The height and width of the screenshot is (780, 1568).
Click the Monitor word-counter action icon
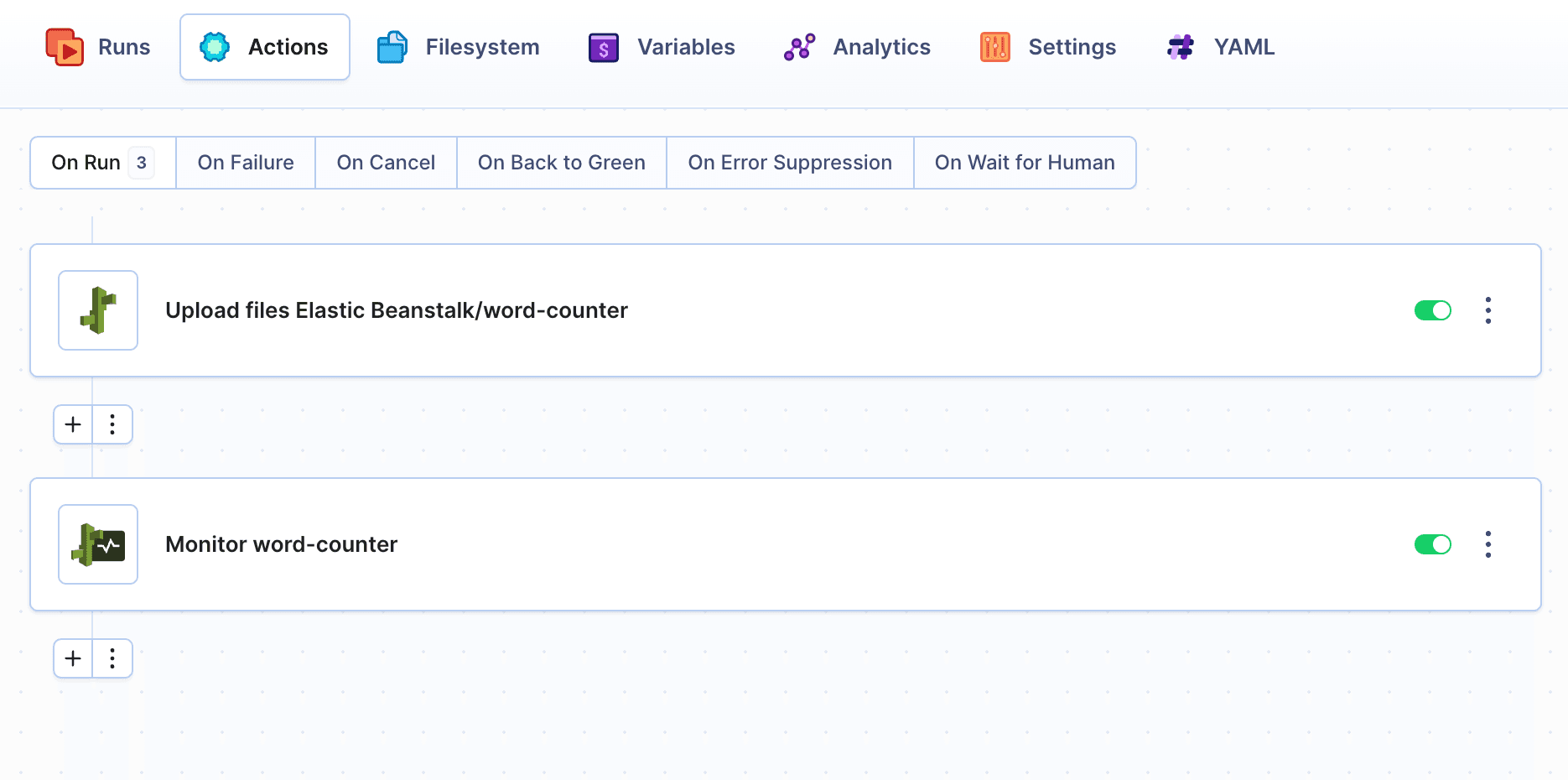[98, 544]
